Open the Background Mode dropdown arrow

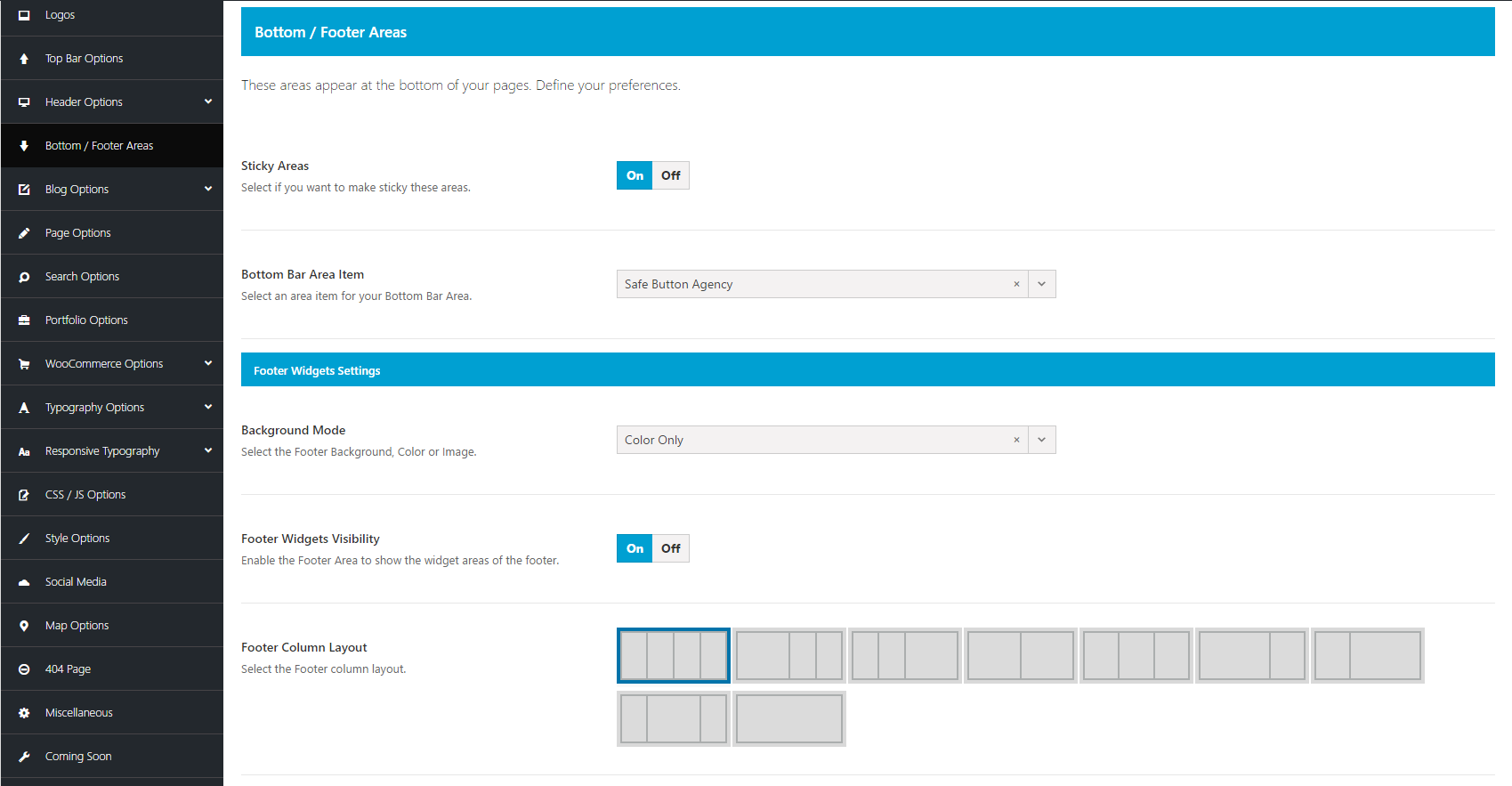(1041, 440)
